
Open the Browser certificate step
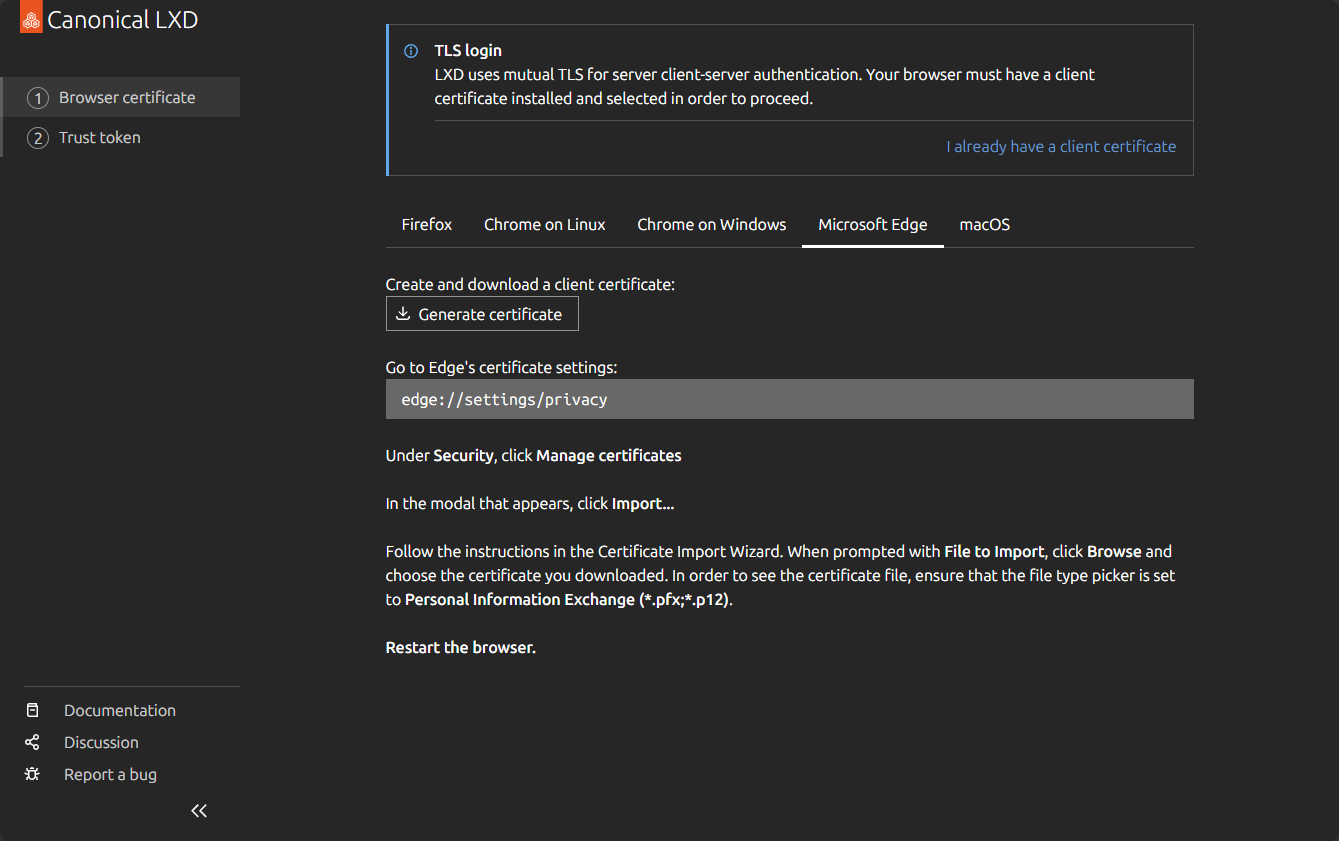(x=120, y=97)
